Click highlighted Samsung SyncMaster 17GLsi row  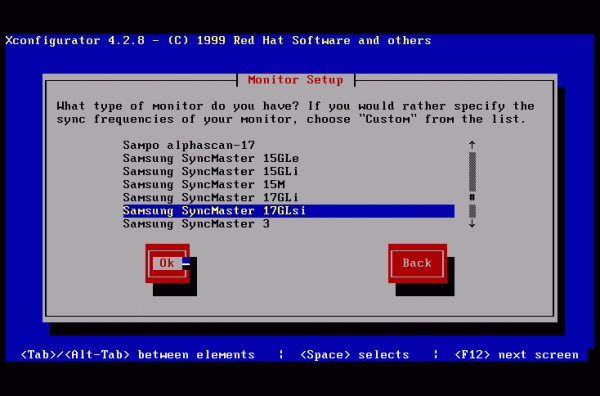coord(289,211)
